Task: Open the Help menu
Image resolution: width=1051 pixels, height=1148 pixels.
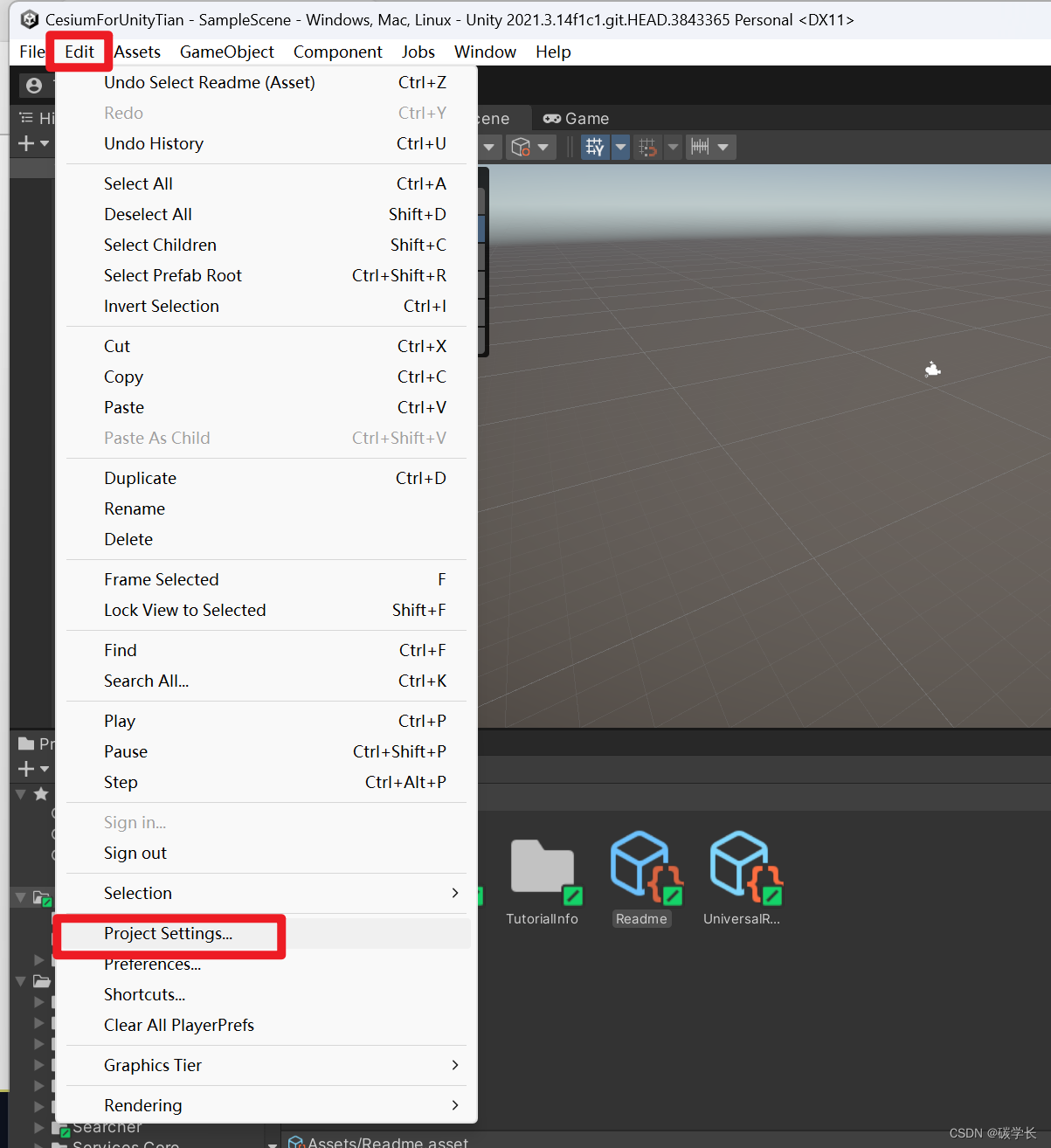Action: click(x=553, y=52)
